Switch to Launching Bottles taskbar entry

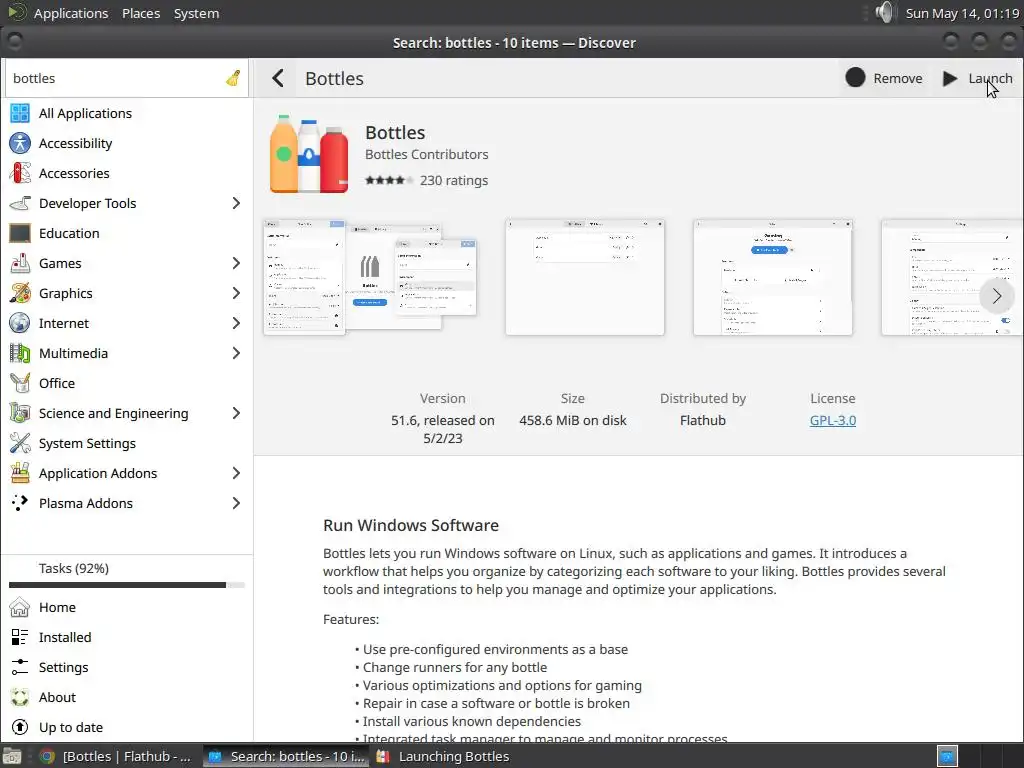click(x=444, y=756)
